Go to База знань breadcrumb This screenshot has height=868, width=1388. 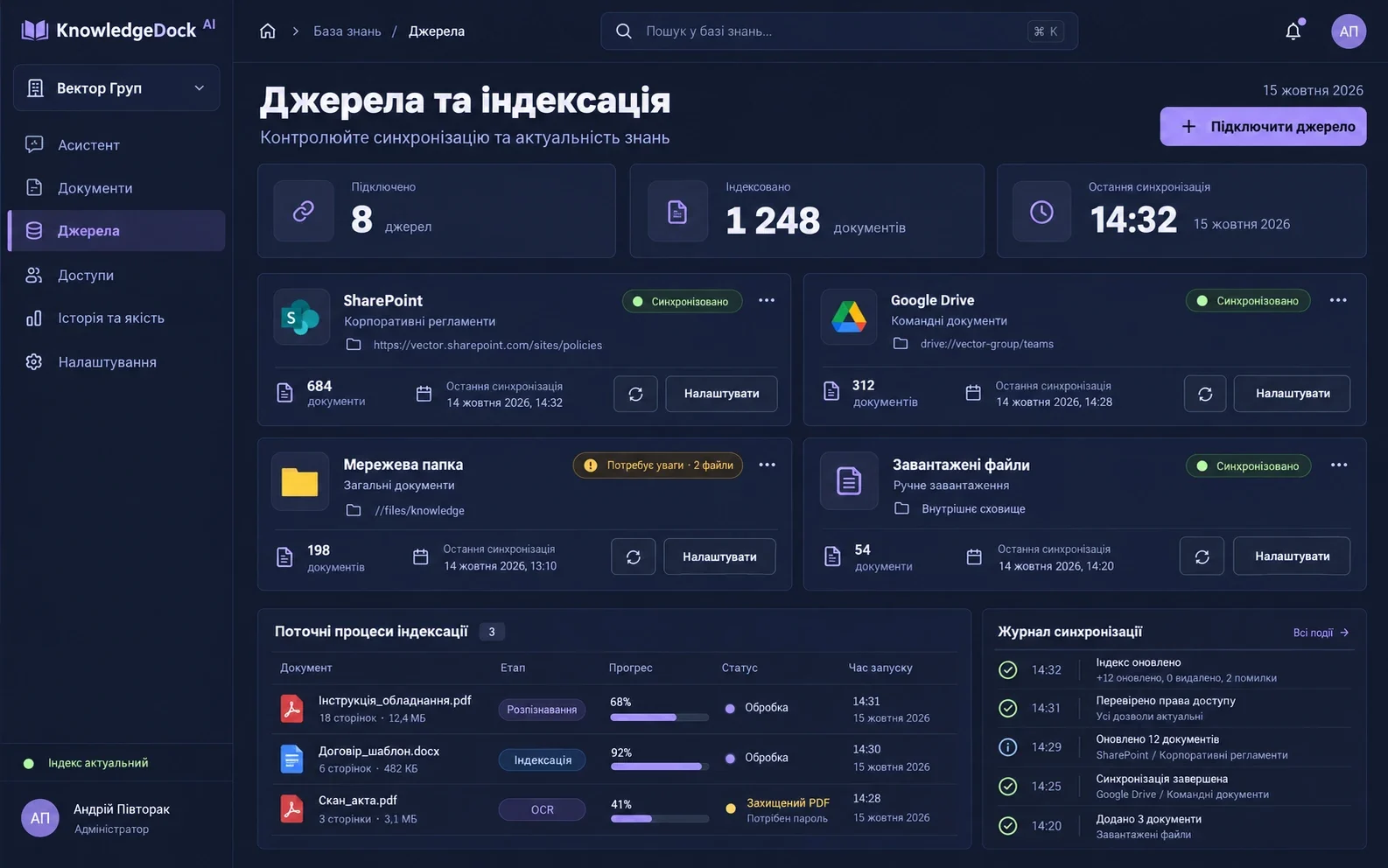(x=347, y=31)
